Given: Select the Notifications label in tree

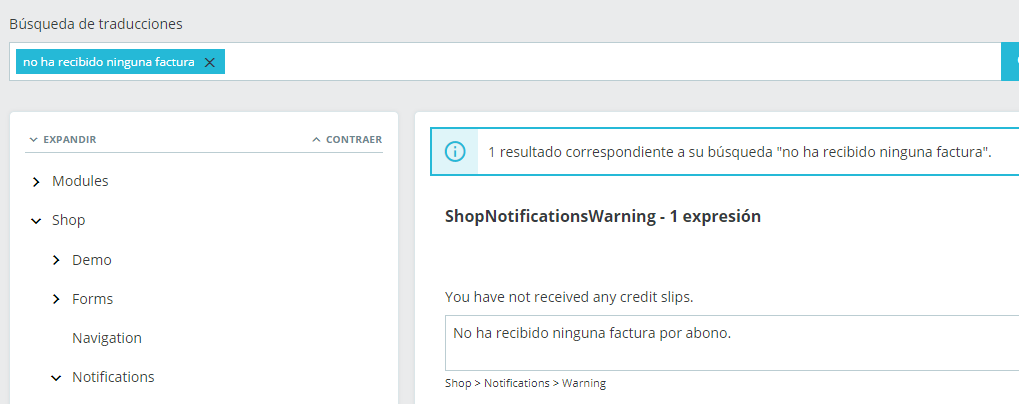Looking at the screenshot, I should pyautogui.click(x=113, y=377).
